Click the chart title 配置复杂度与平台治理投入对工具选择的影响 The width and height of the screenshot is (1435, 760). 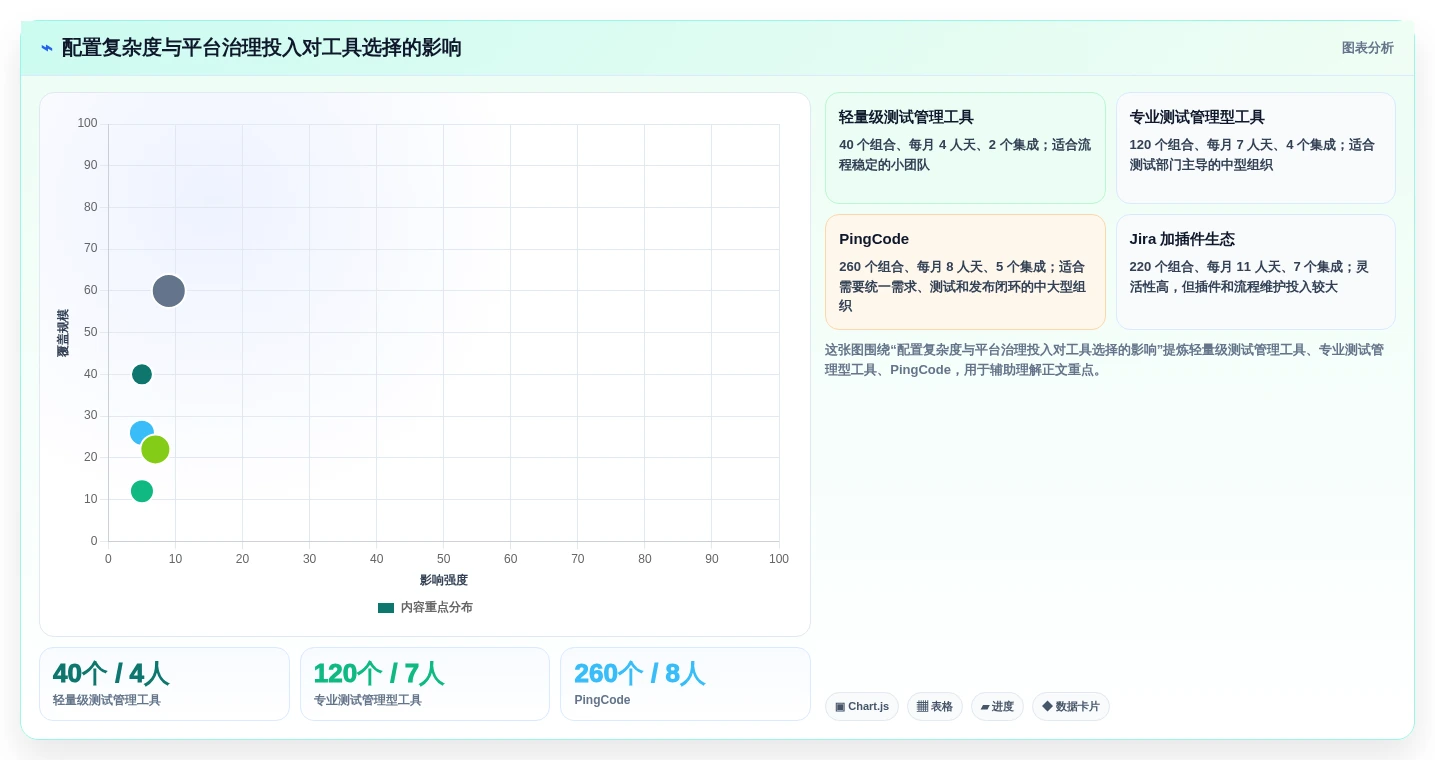[262, 48]
